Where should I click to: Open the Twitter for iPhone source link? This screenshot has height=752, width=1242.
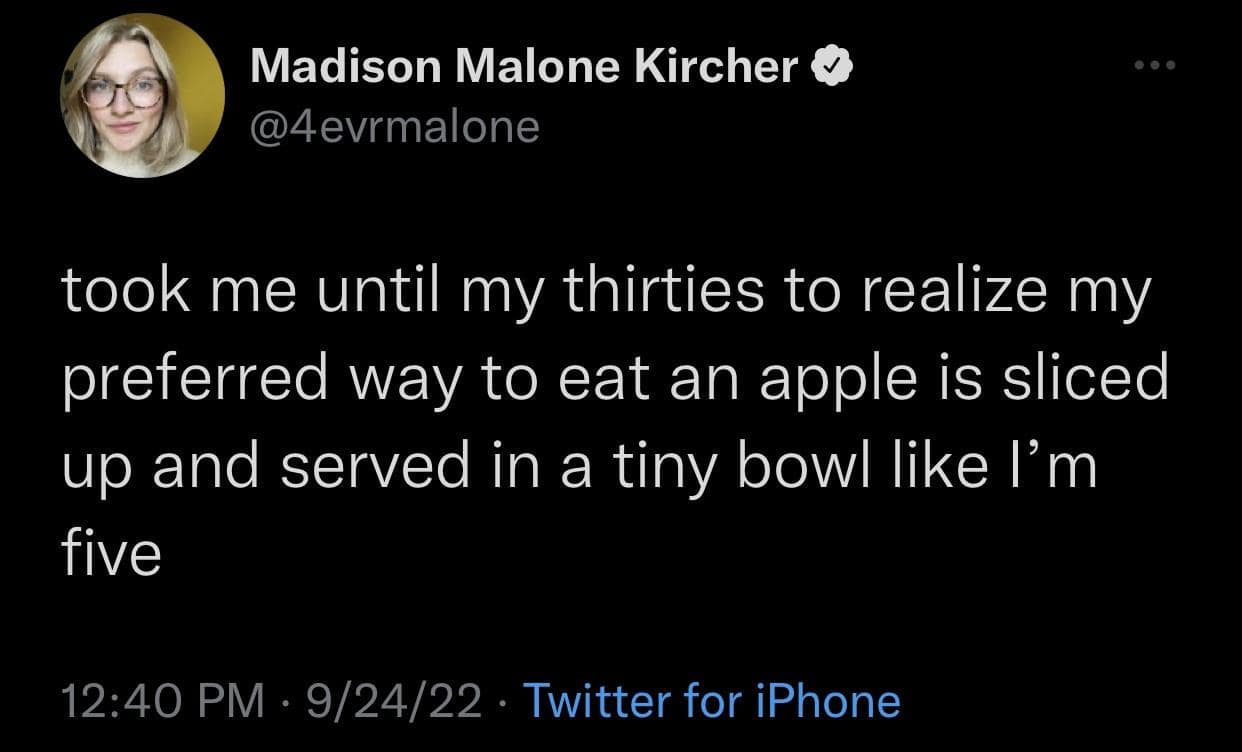pos(711,700)
